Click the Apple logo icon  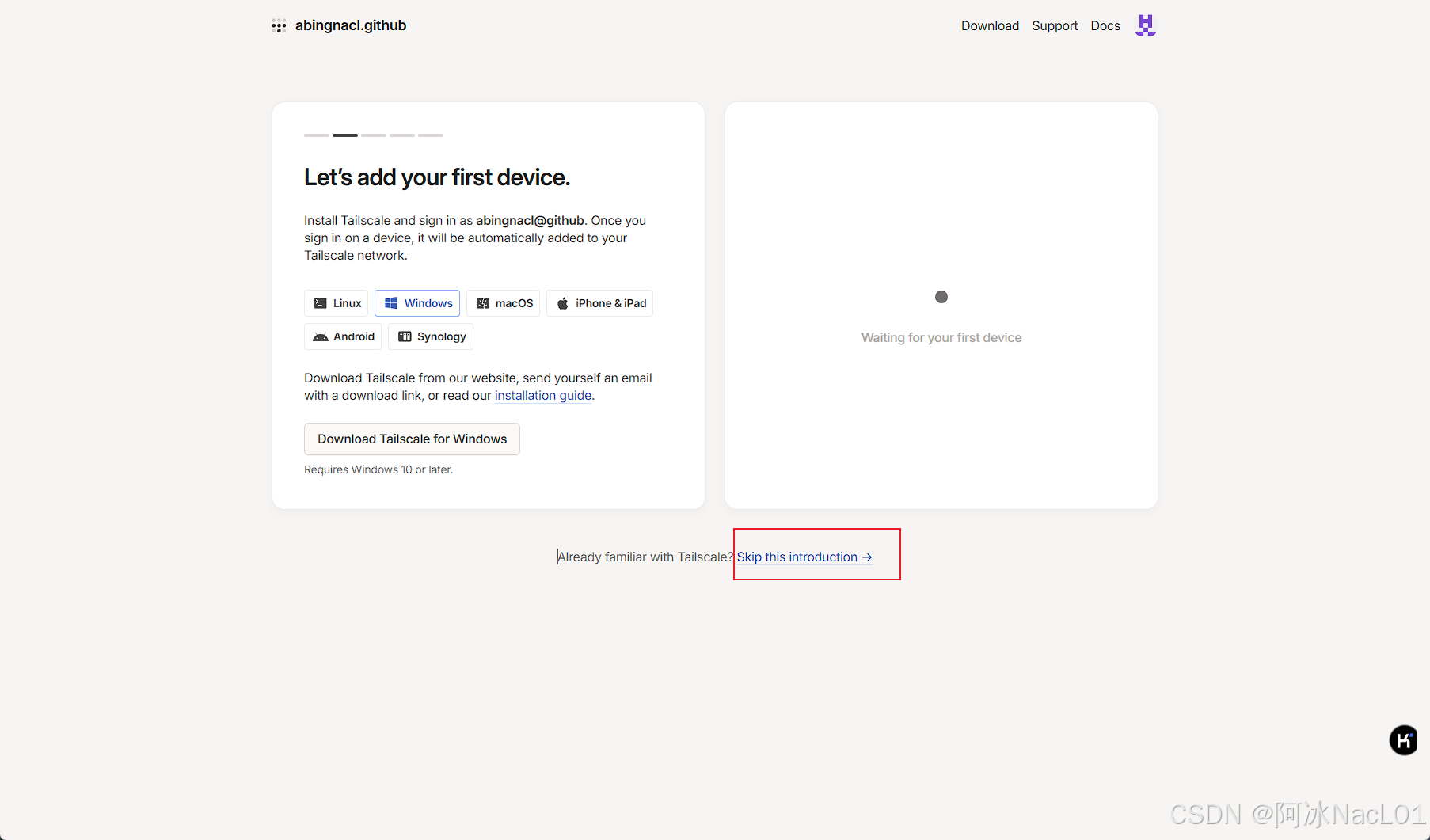pos(562,303)
